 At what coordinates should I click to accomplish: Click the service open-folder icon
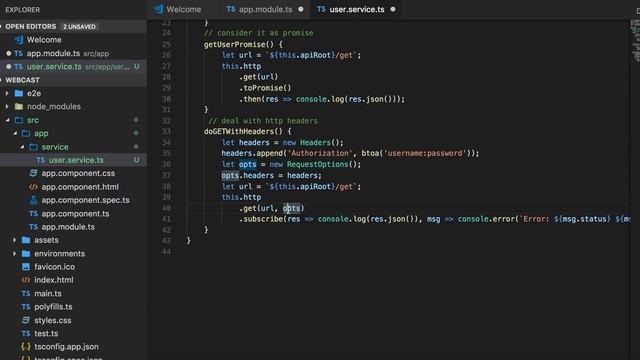(x=33, y=147)
